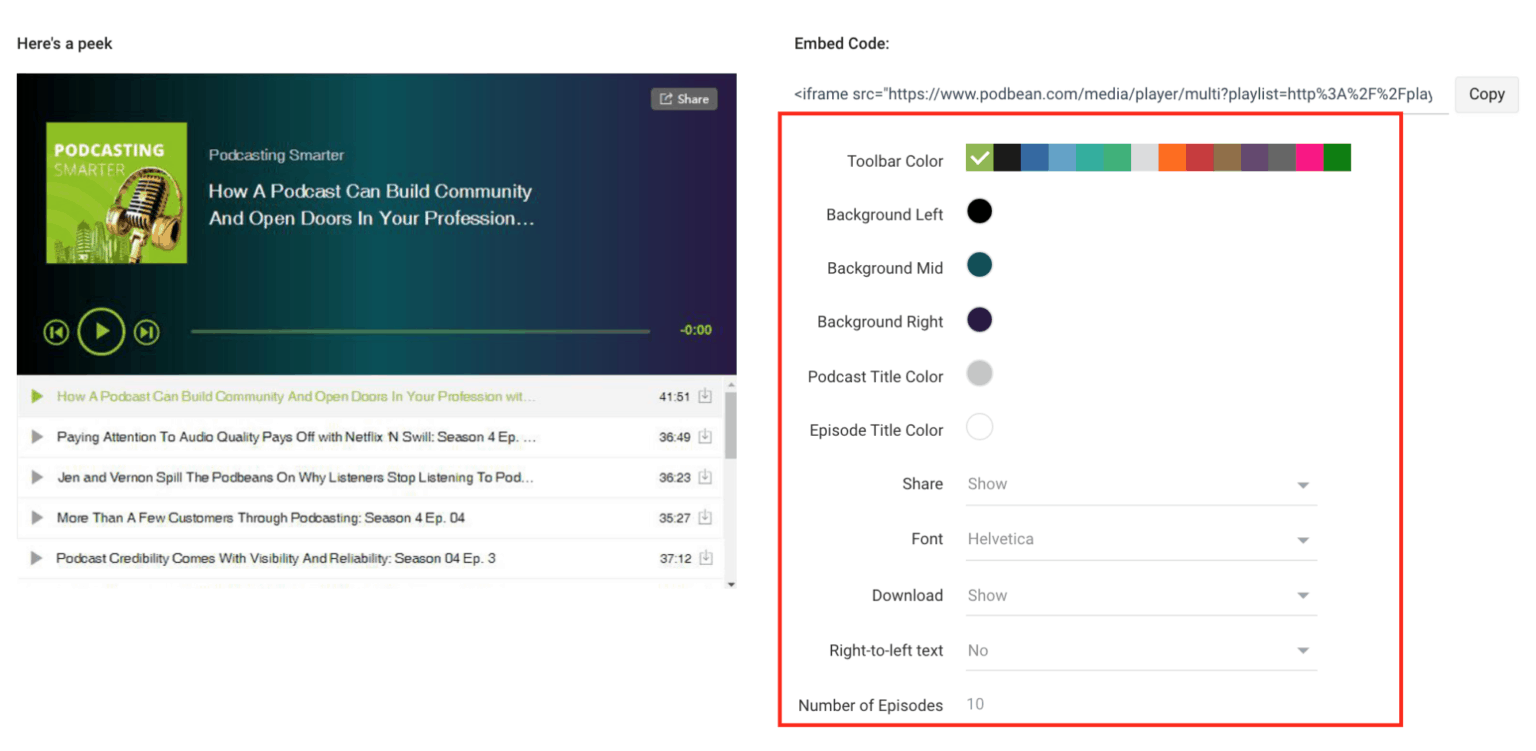1536x751 pixels.
Task: Download the episode timed 41:51
Action: 706,396
